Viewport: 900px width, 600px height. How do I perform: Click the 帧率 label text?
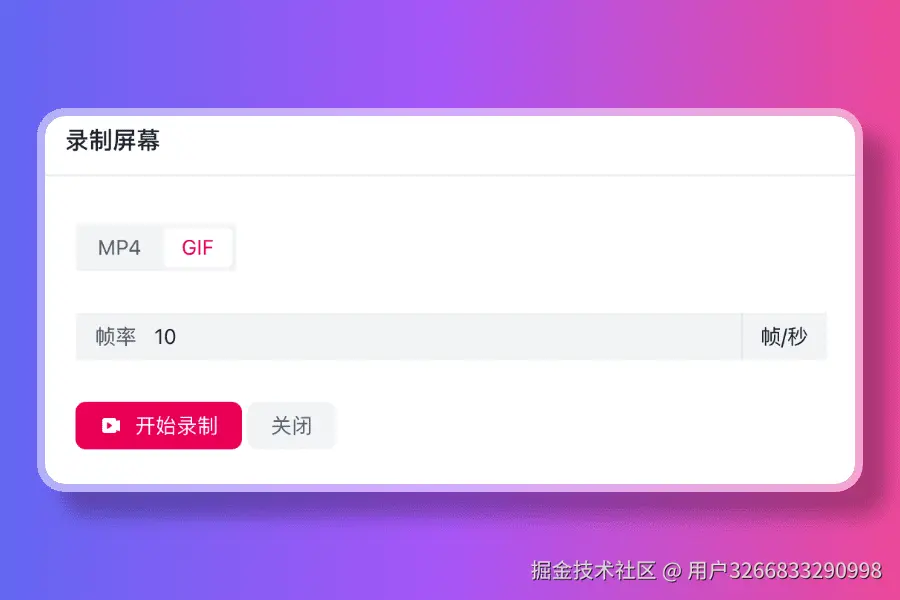tap(115, 336)
